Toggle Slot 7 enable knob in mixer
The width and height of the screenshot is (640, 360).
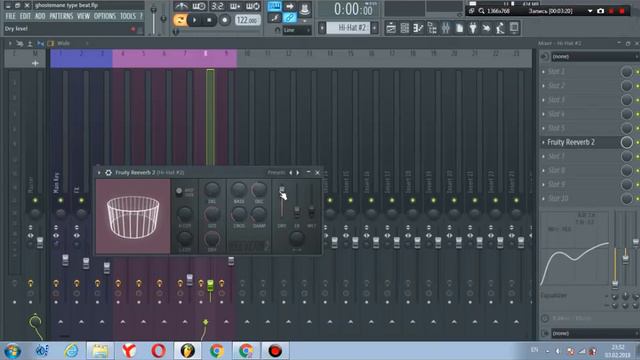[x=627, y=156]
